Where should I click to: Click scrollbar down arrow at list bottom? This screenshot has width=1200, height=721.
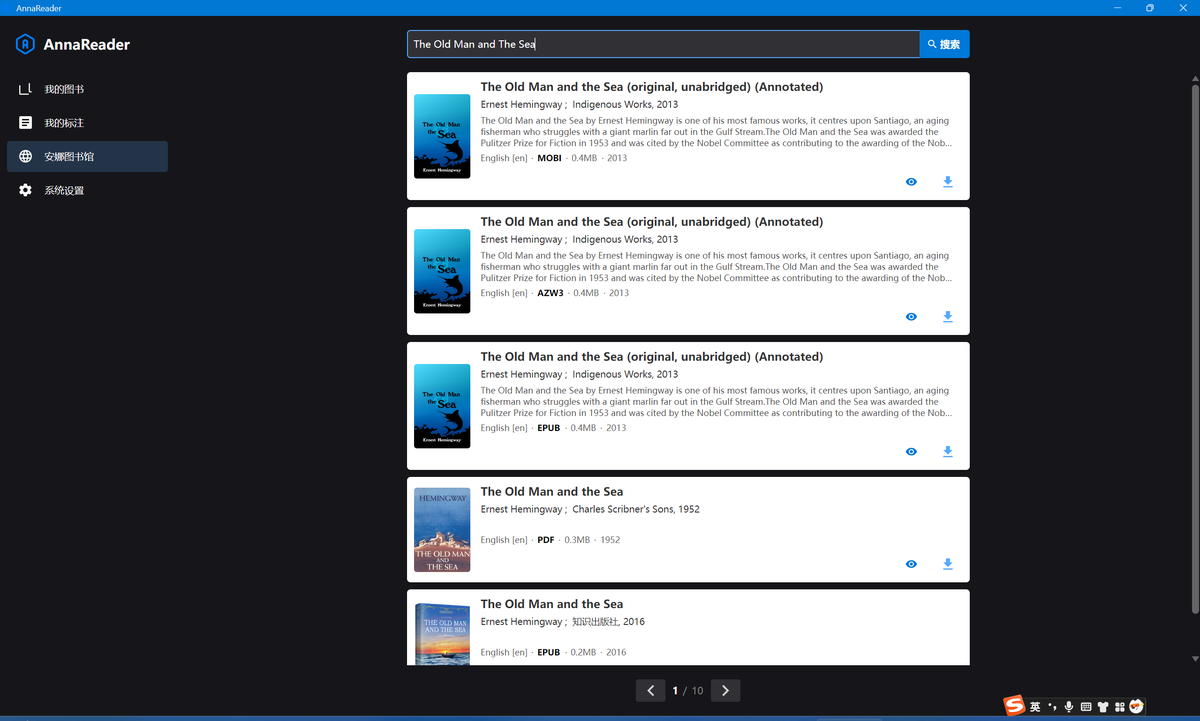(x=1195, y=659)
